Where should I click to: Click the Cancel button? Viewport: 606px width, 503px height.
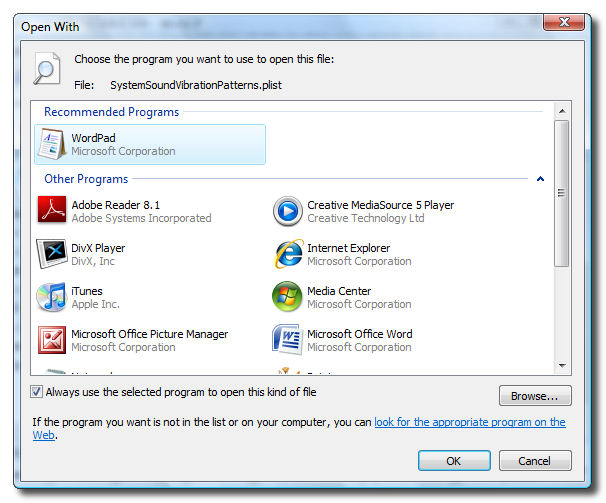coord(535,460)
